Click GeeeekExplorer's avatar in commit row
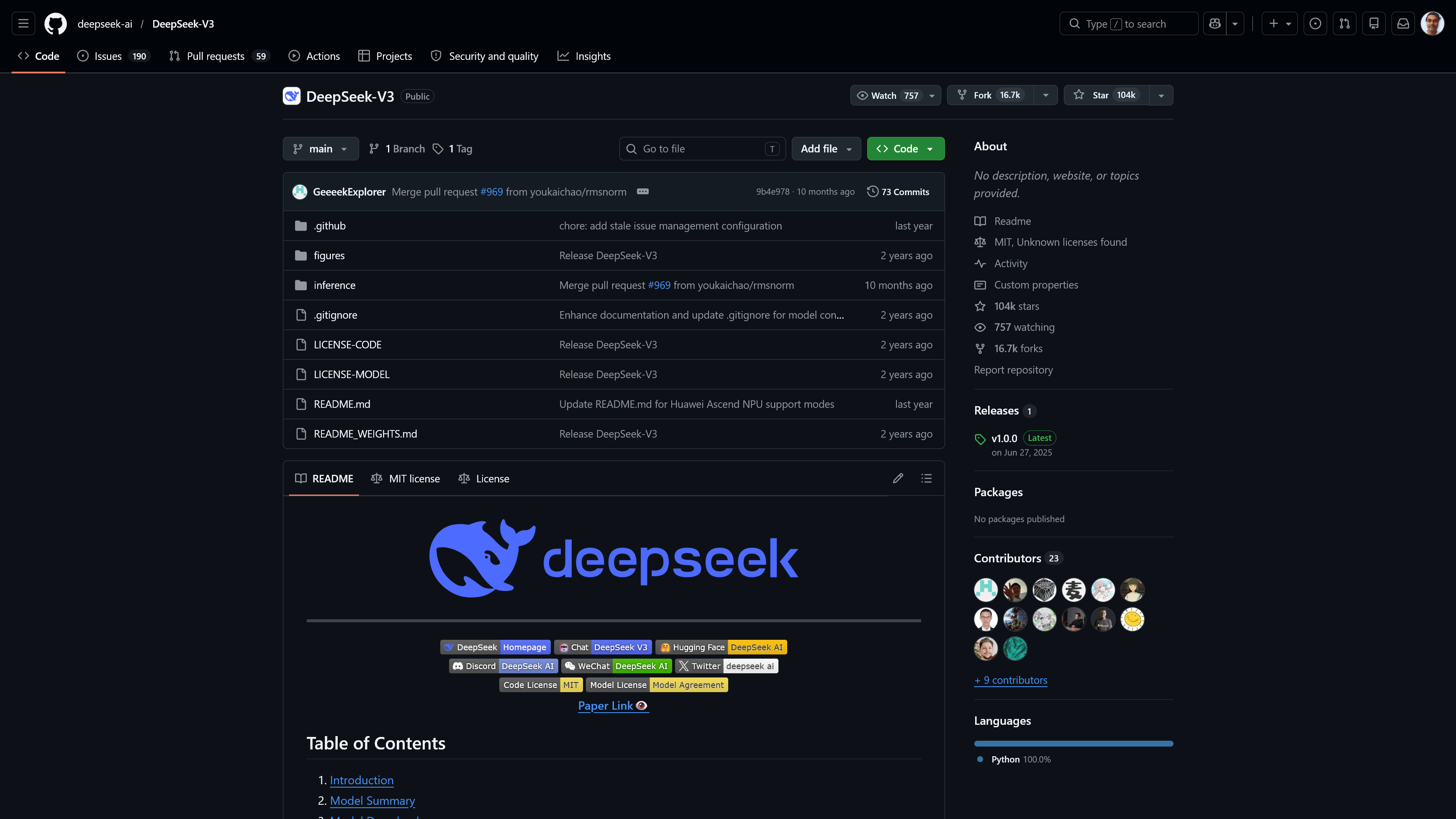 [300, 192]
